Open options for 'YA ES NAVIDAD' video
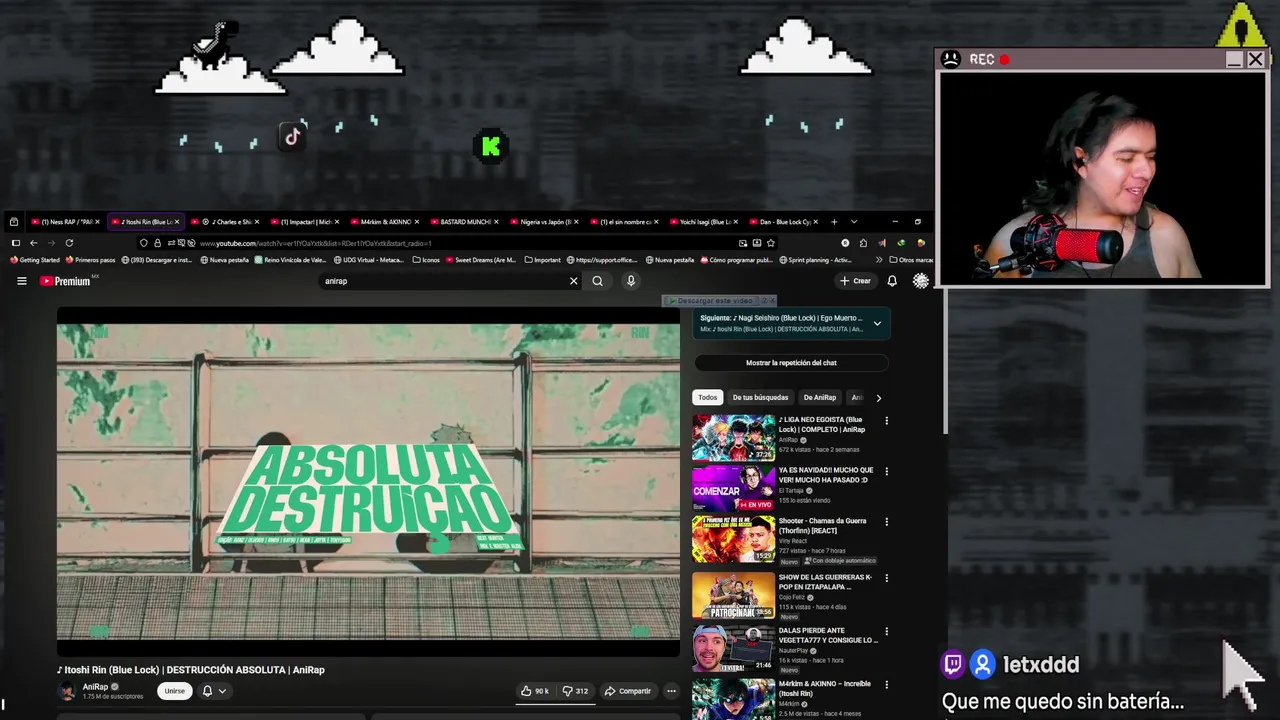The height and width of the screenshot is (720, 1280). 886,471
